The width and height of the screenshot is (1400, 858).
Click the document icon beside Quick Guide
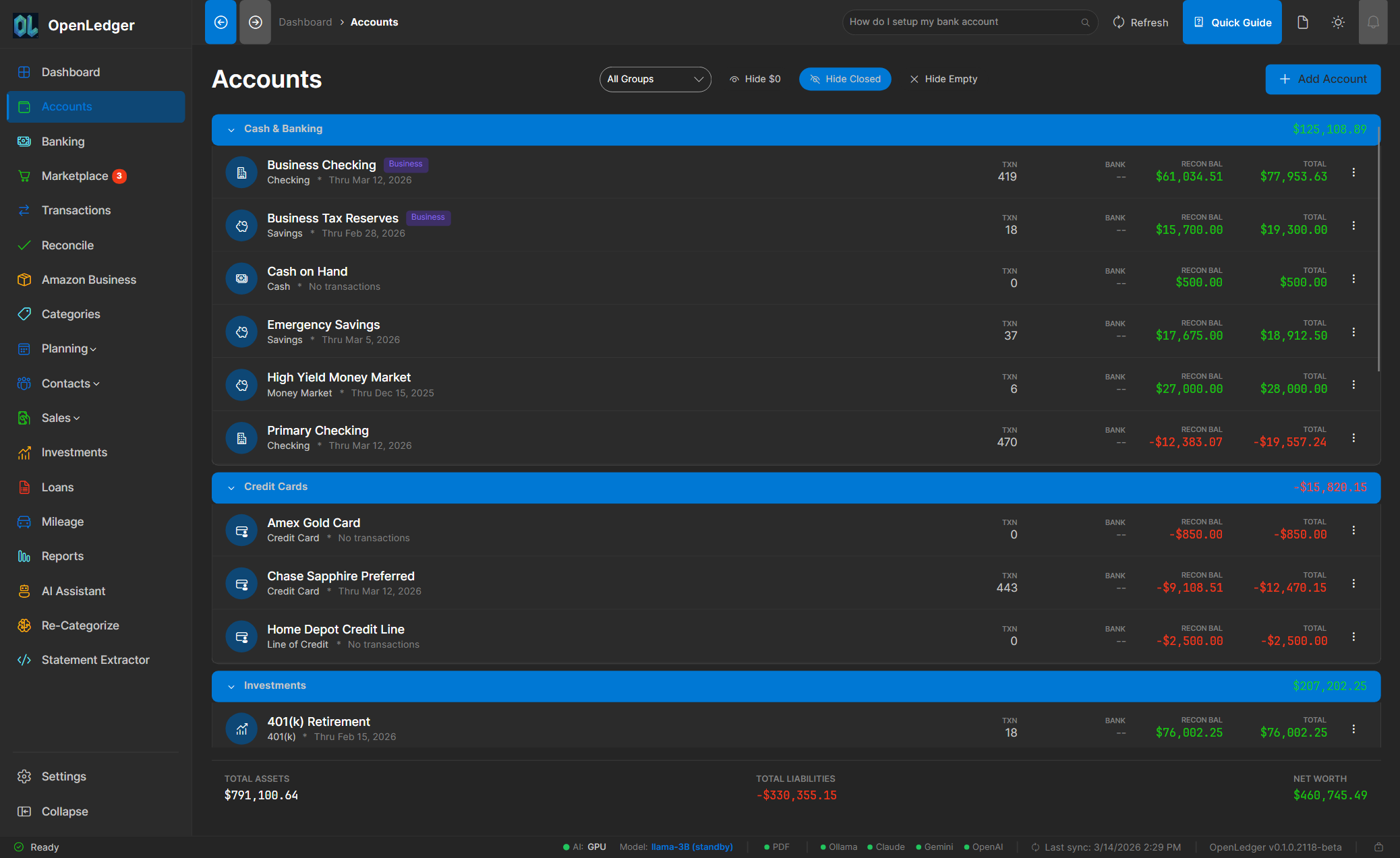click(1303, 22)
